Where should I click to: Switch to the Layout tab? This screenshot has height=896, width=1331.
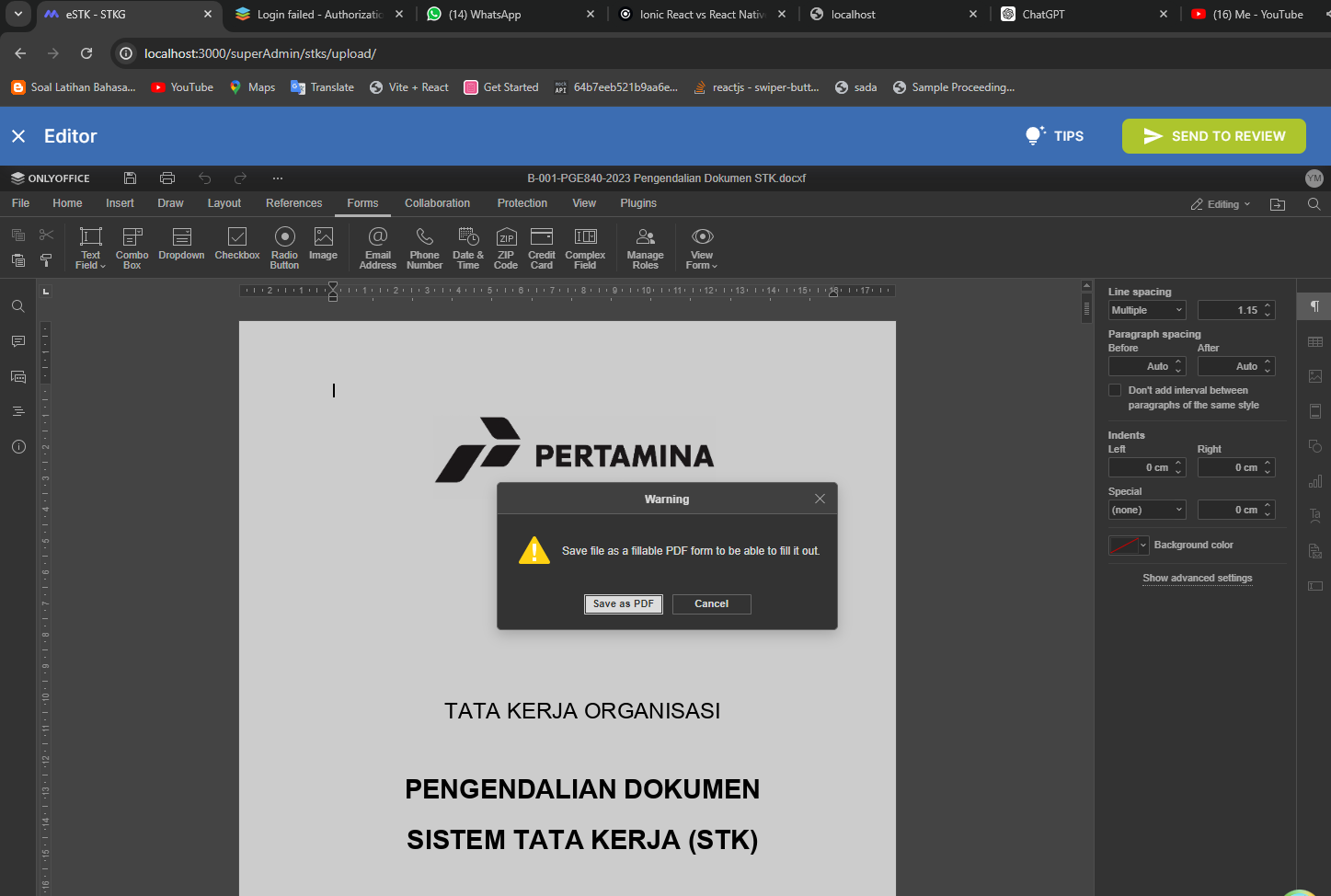224,203
